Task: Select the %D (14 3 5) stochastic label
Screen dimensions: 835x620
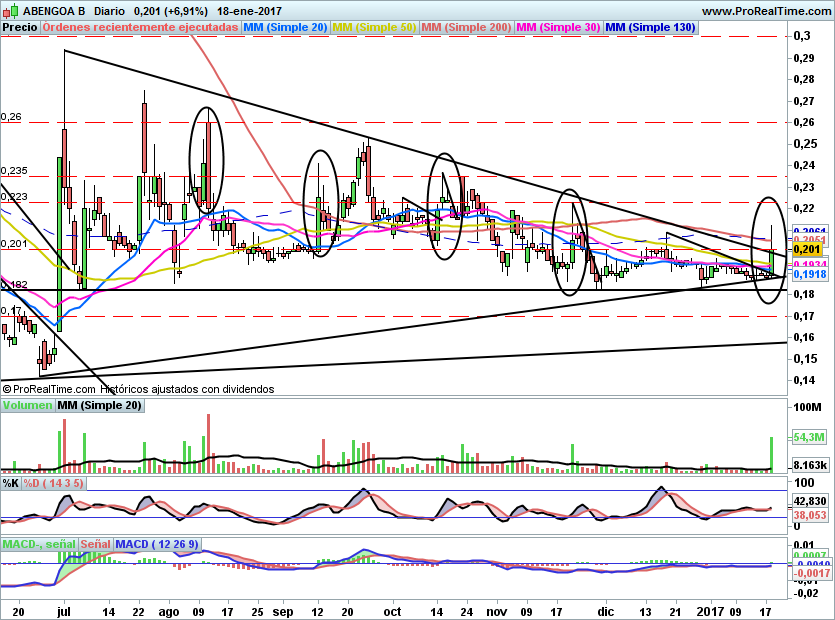Action: pos(53,483)
